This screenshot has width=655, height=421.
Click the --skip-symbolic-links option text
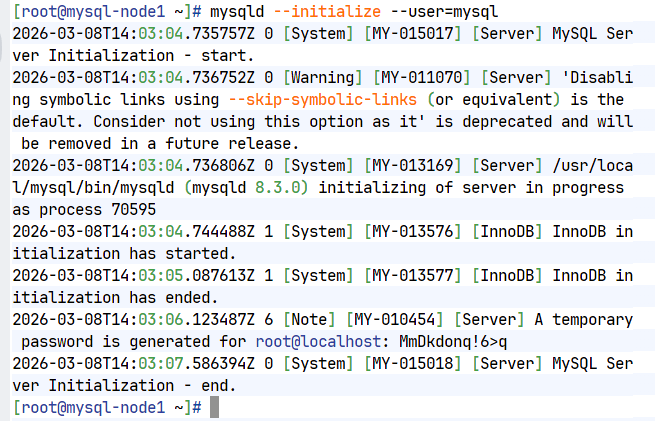[x=322, y=99]
